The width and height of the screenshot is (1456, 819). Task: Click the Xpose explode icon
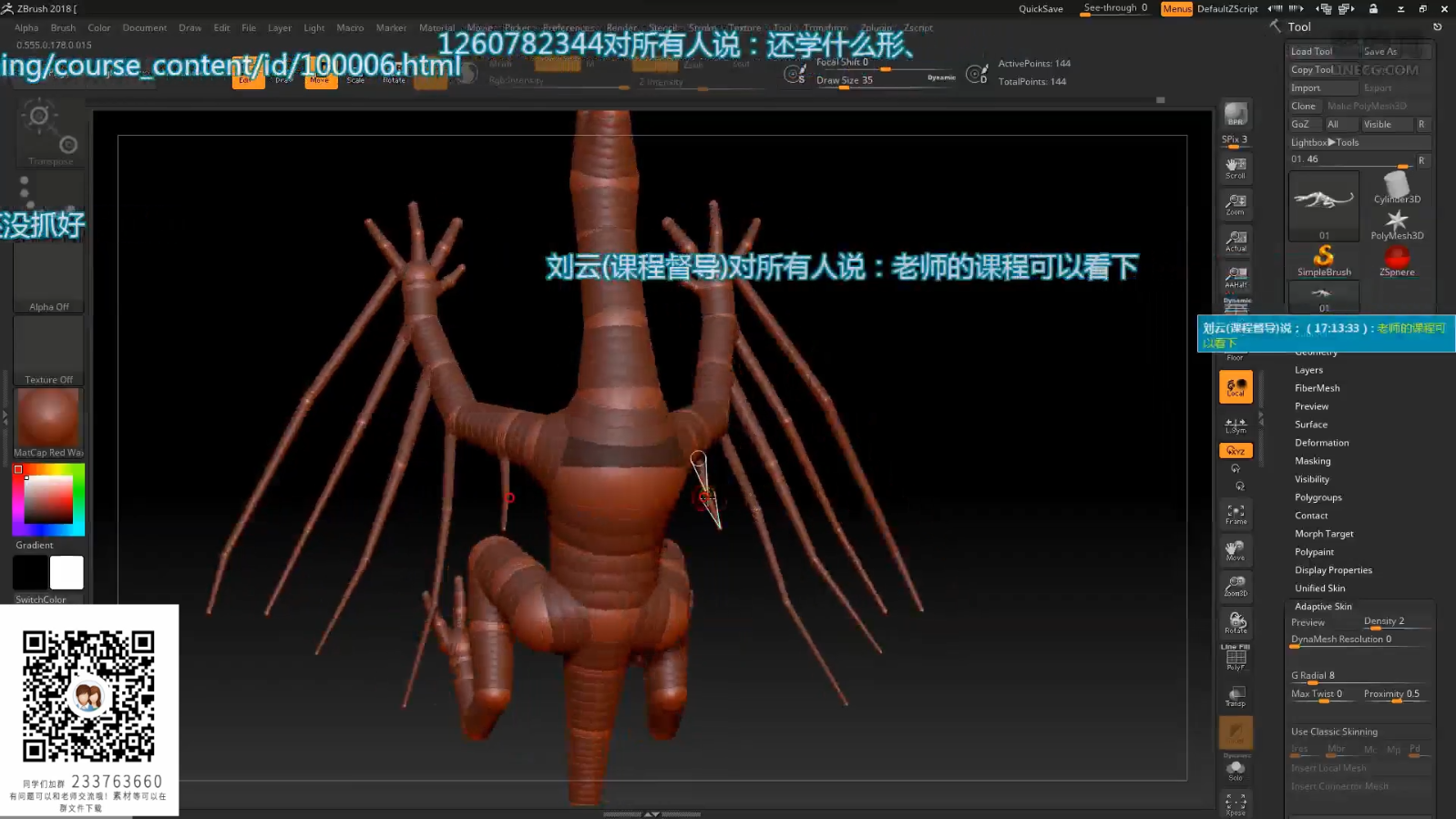coord(1236,804)
